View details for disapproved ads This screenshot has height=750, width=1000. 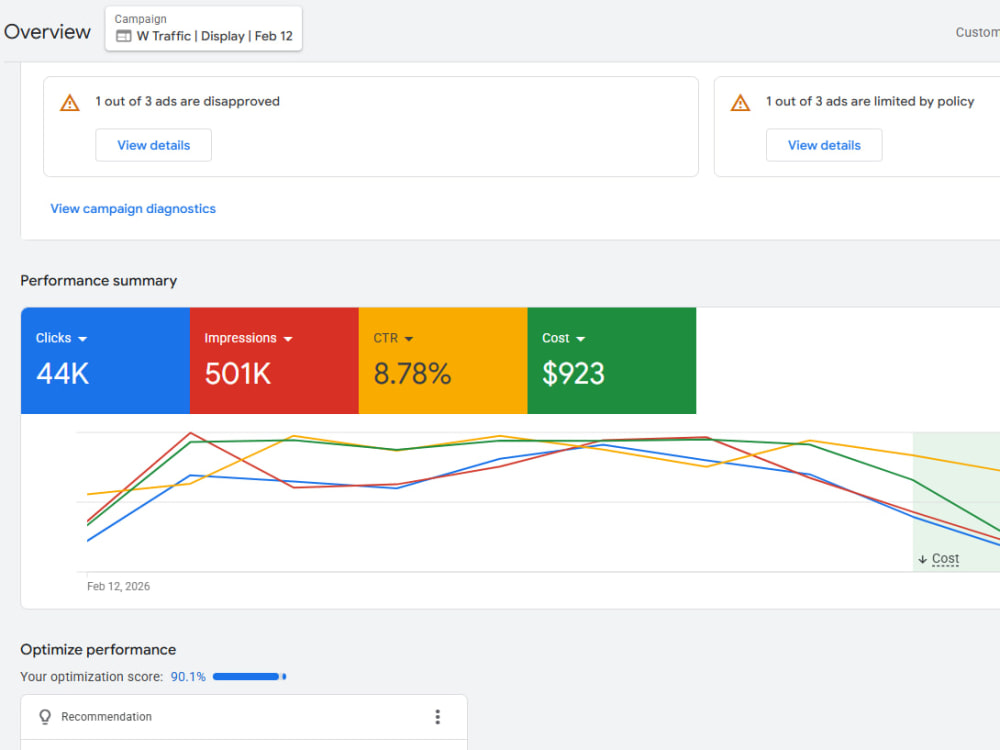pyautogui.click(x=154, y=145)
